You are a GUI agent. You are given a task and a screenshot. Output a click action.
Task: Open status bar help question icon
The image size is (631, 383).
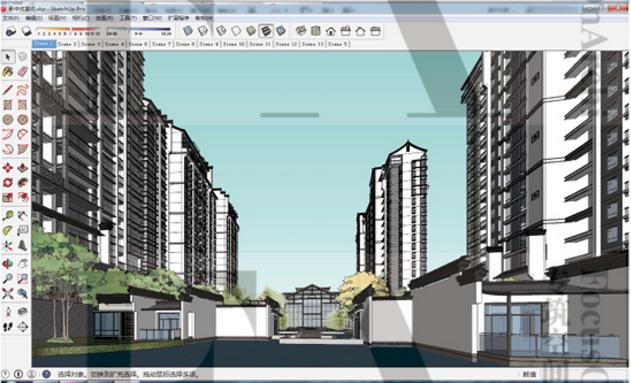[46, 374]
